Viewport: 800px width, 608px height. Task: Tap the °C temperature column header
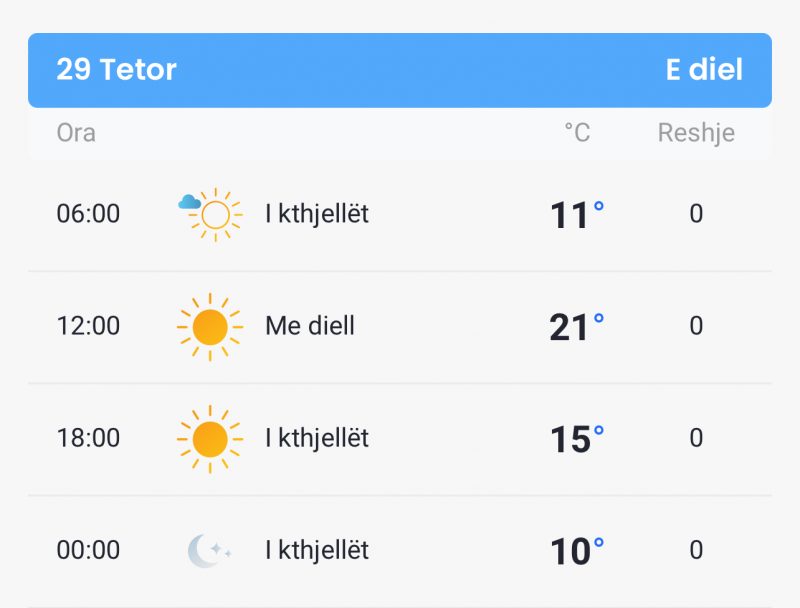(577, 133)
